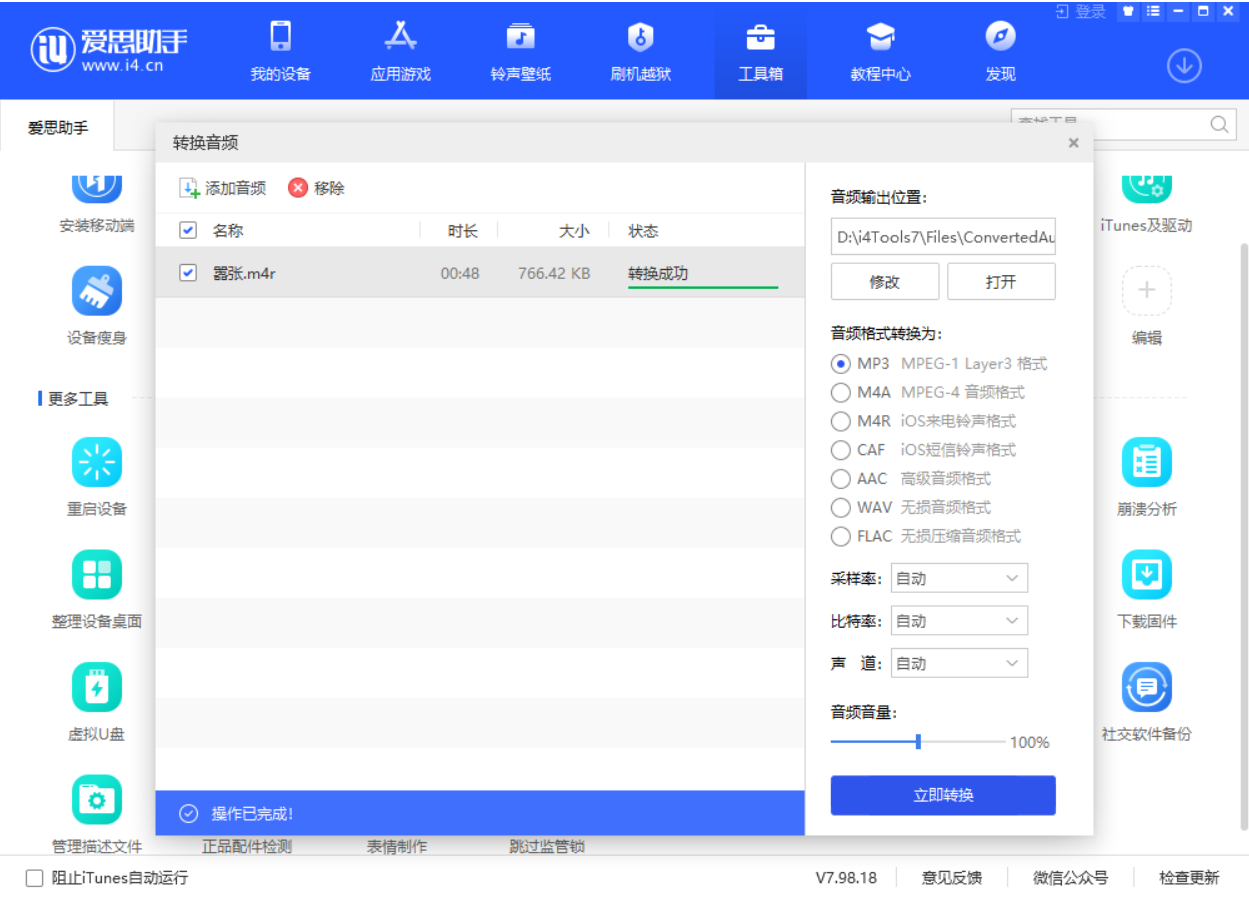Open the 铃声壁纸 section
The image size is (1249, 899).
pos(520,50)
